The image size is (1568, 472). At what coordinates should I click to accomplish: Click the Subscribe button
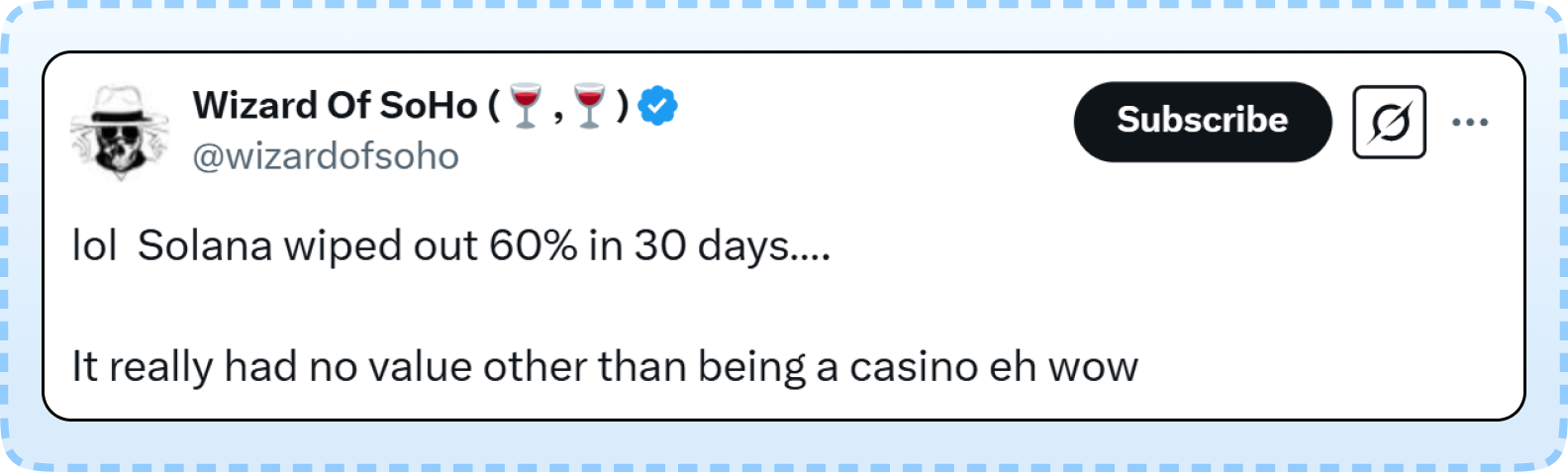click(x=1203, y=121)
